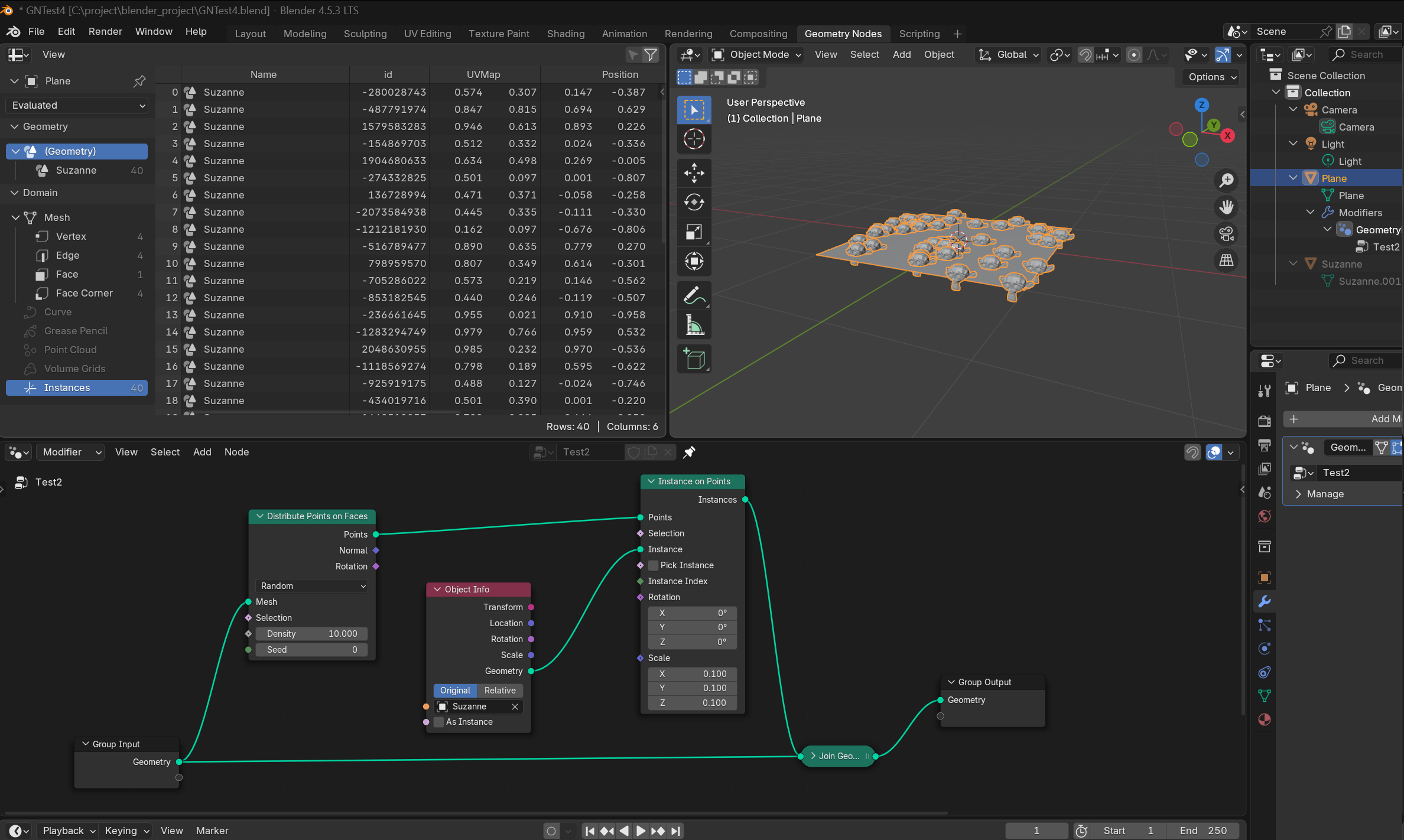1404x840 pixels.
Task: Toggle camera view icon in viewport
Action: [1226, 234]
